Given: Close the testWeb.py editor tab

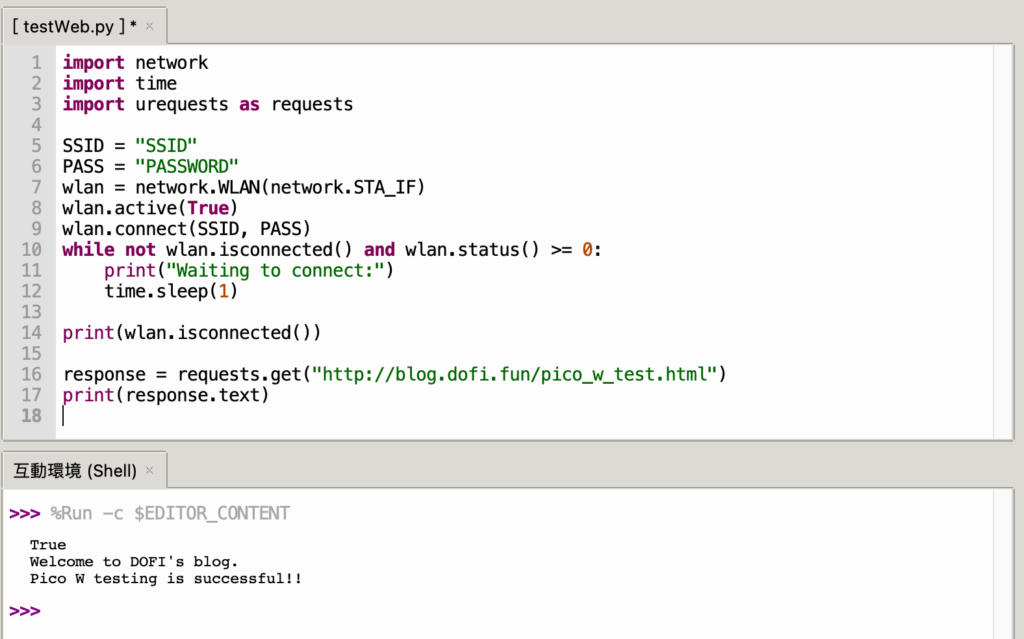Looking at the screenshot, I should pos(150,25).
